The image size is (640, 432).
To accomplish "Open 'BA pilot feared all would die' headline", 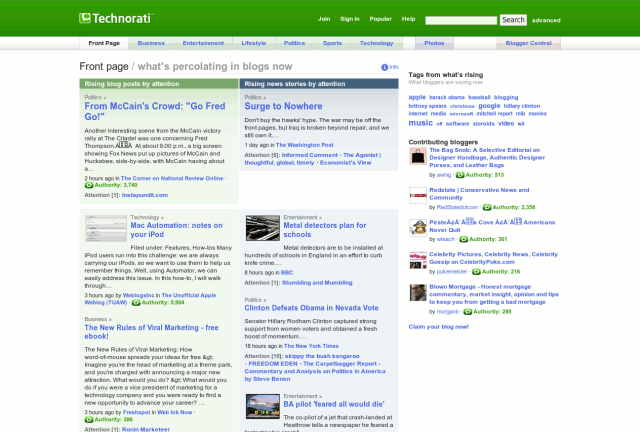I will pos(333,404).
